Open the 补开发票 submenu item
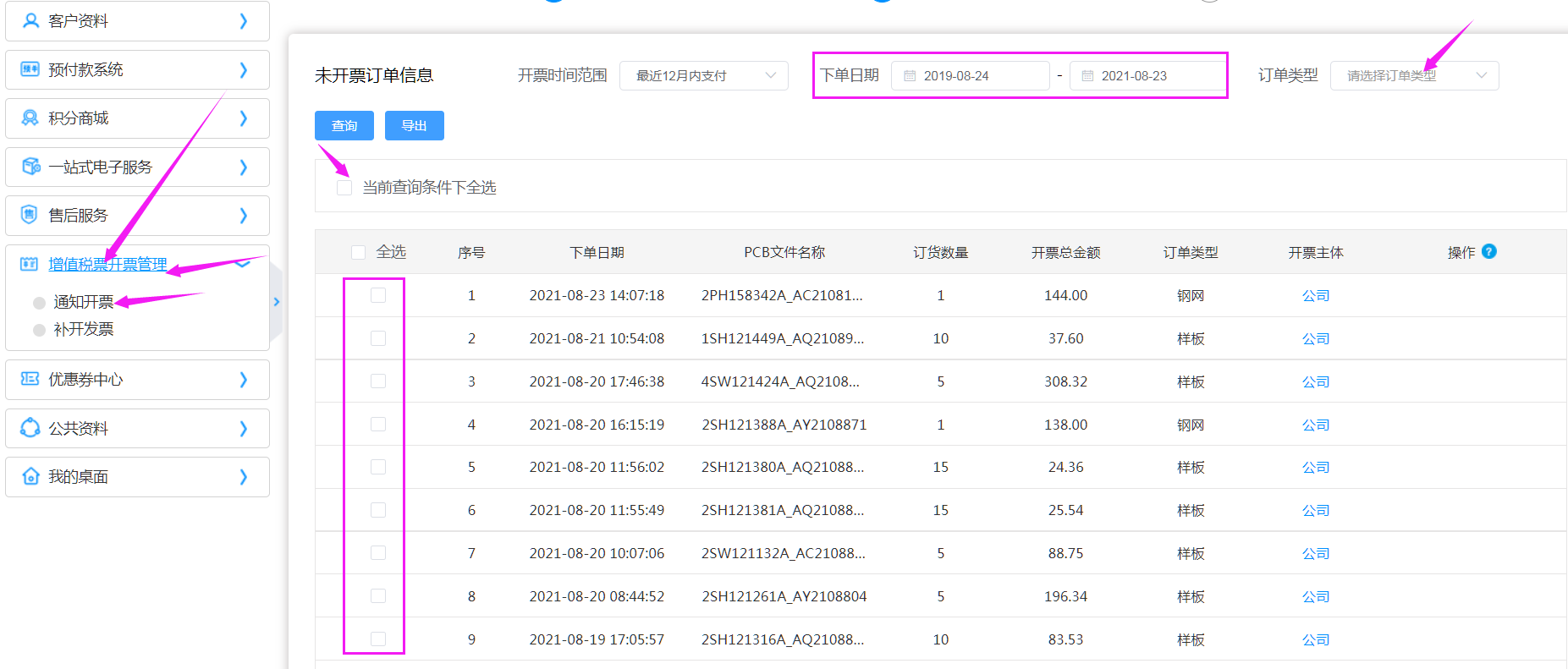This screenshot has height=669, width=1568. [83, 329]
